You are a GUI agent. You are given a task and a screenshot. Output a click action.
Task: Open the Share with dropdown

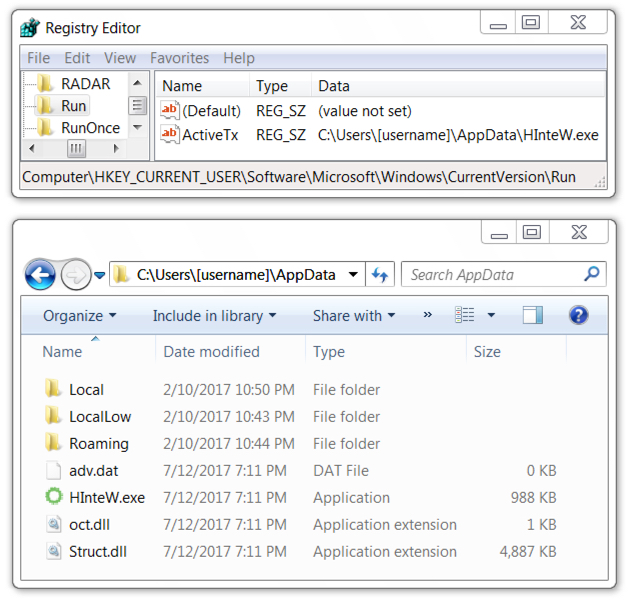point(354,316)
